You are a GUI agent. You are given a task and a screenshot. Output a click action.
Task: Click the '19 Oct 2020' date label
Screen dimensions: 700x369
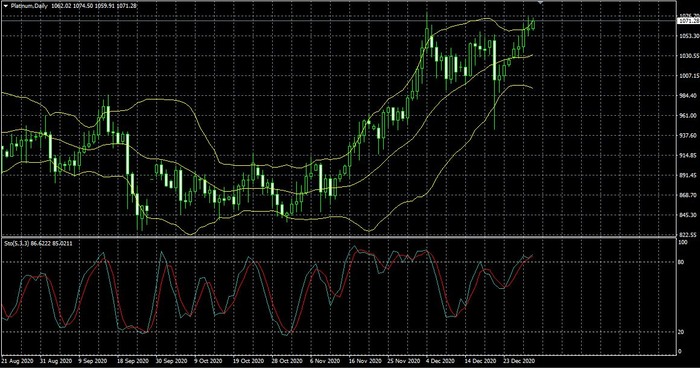(248, 361)
